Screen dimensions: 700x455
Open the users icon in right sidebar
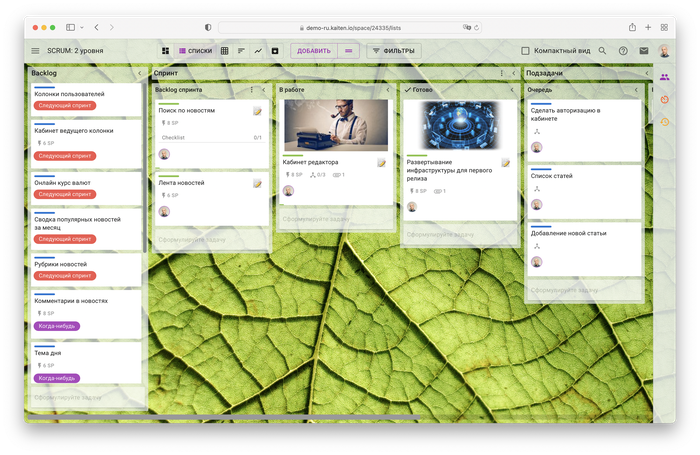[664, 76]
